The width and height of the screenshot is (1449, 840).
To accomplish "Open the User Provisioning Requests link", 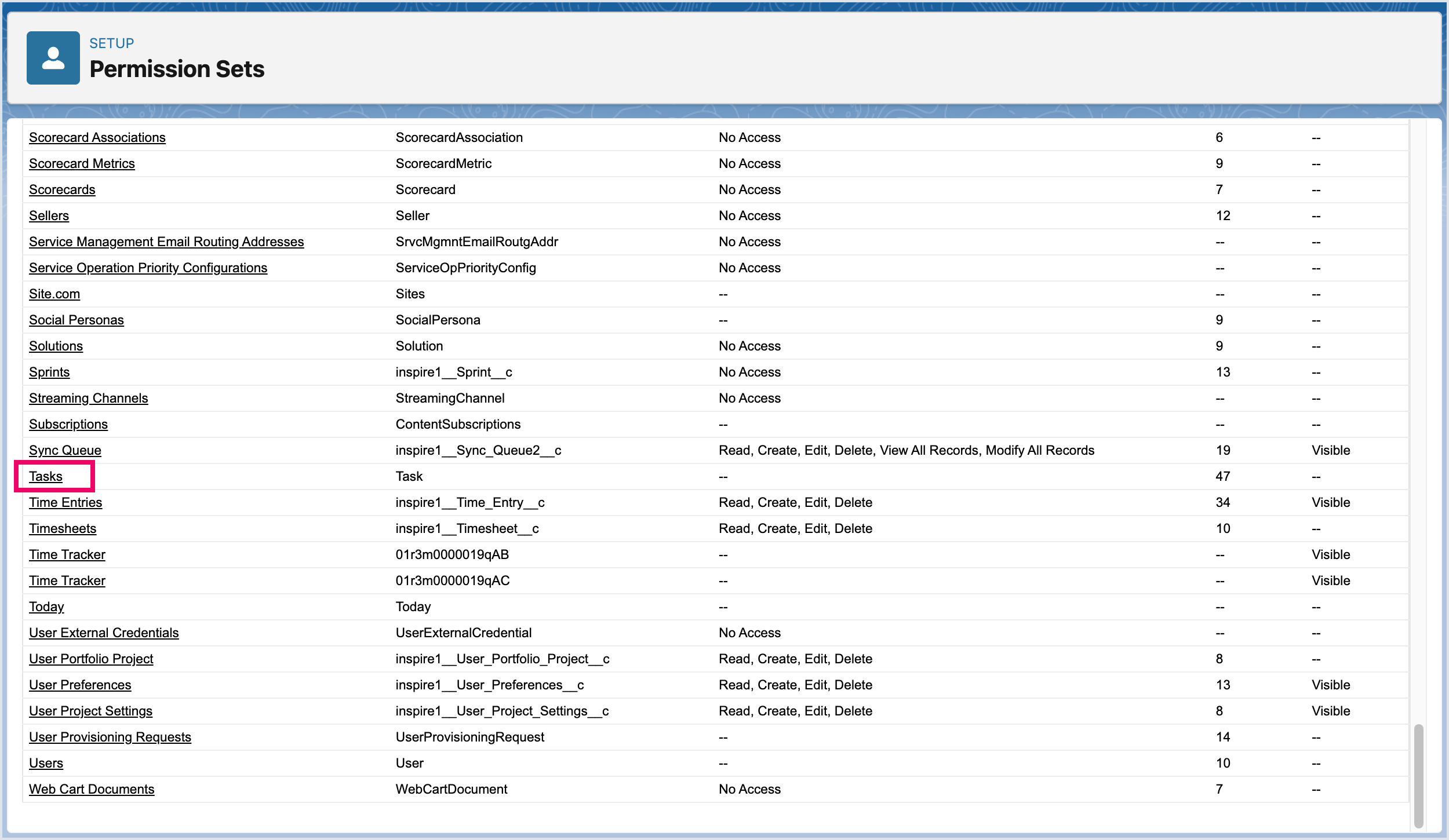I will coord(110,737).
